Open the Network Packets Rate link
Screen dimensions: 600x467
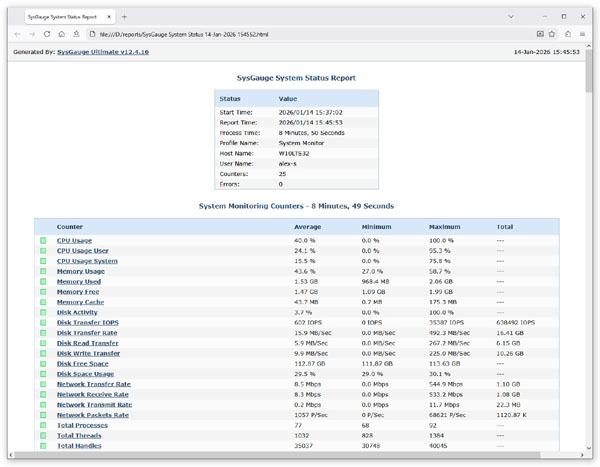[93, 415]
